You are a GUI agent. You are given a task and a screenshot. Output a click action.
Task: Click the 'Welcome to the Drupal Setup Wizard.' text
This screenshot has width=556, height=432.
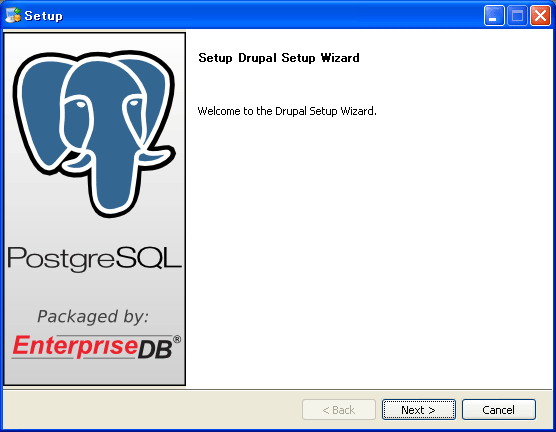tap(287, 111)
